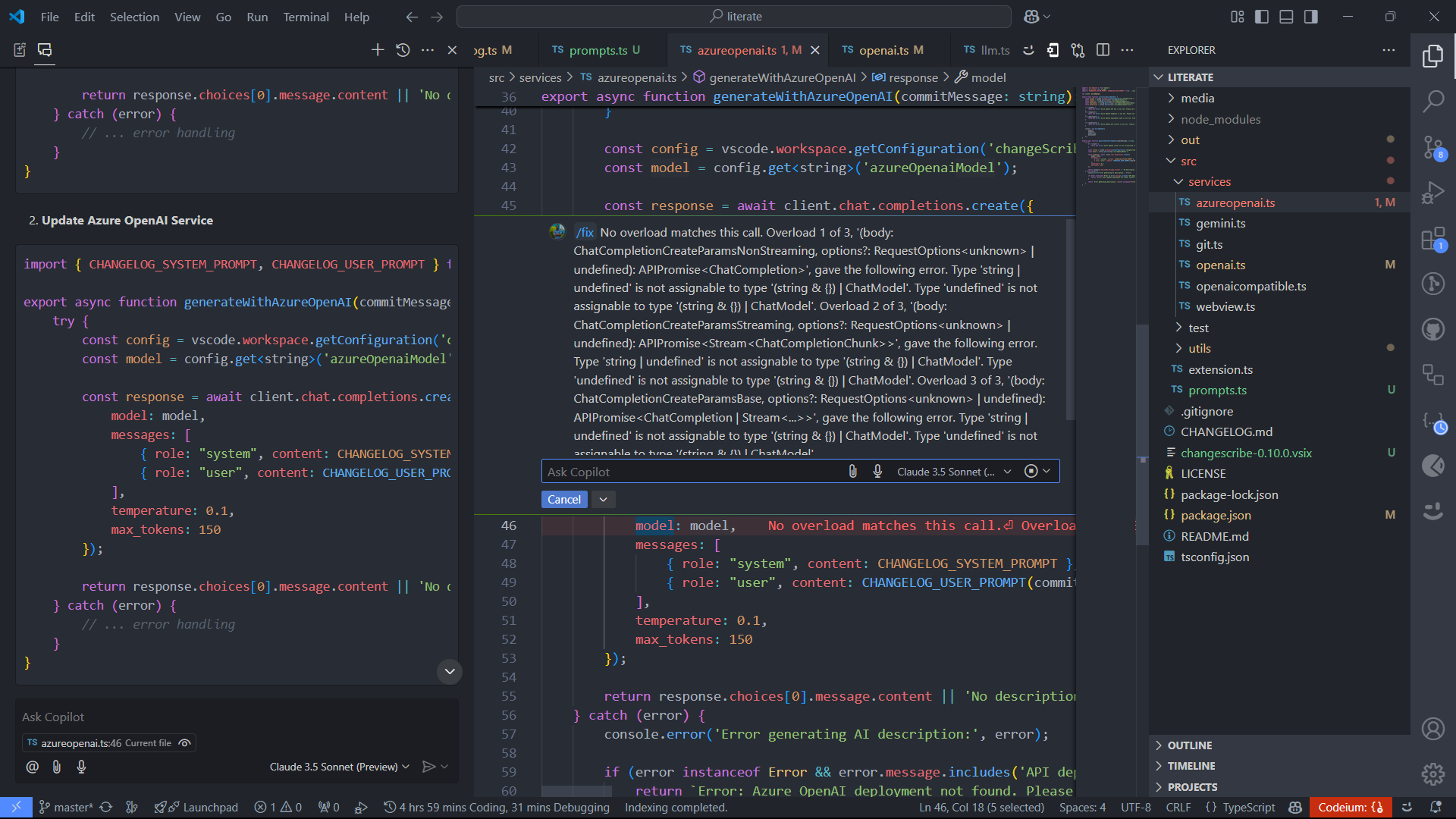This screenshot has width=1456, height=819.
Task: Open the Source Control view icon
Action: pyautogui.click(x=1432, y=147)
